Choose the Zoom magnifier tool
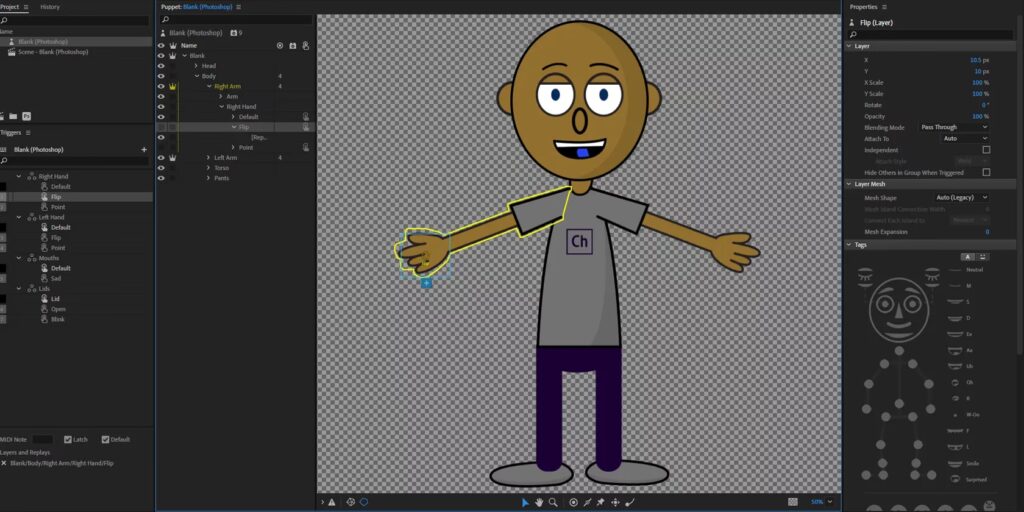This screenshot has width=1024, height=512. pyautogui.click(x=553, y=502)
